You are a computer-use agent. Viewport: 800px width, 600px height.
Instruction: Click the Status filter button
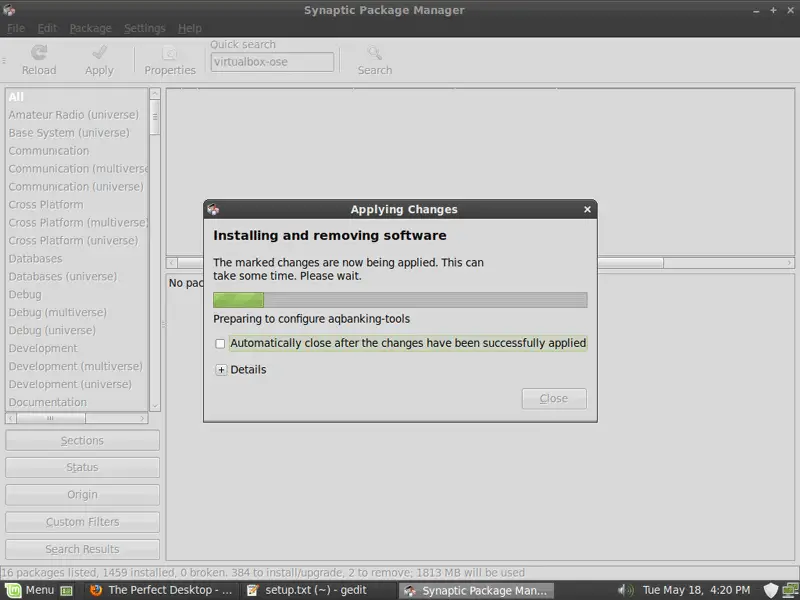pyautogui.click(x=82, y=467)
